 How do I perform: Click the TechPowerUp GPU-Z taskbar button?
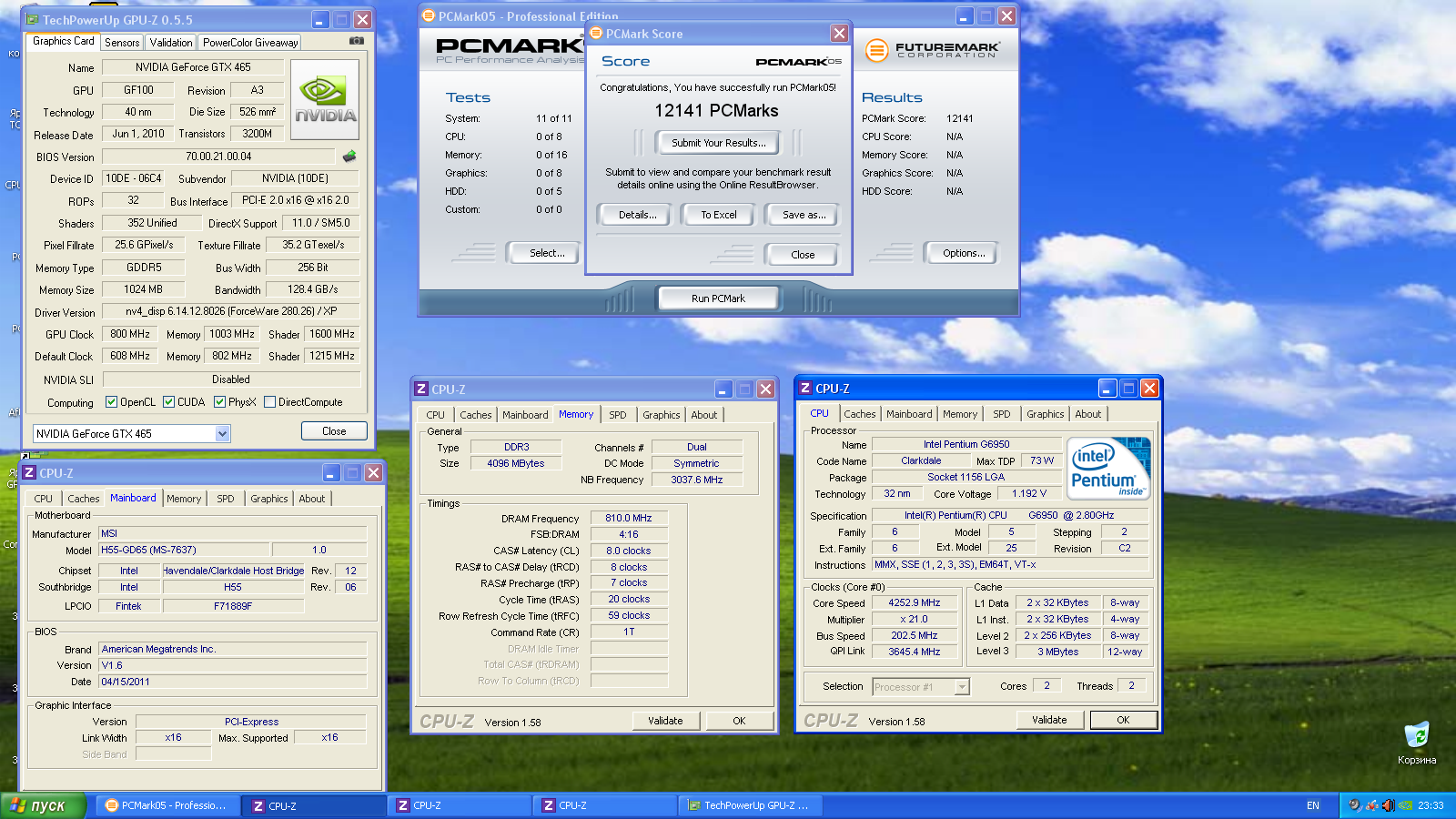pyautogui.click(x=752, y=805)
